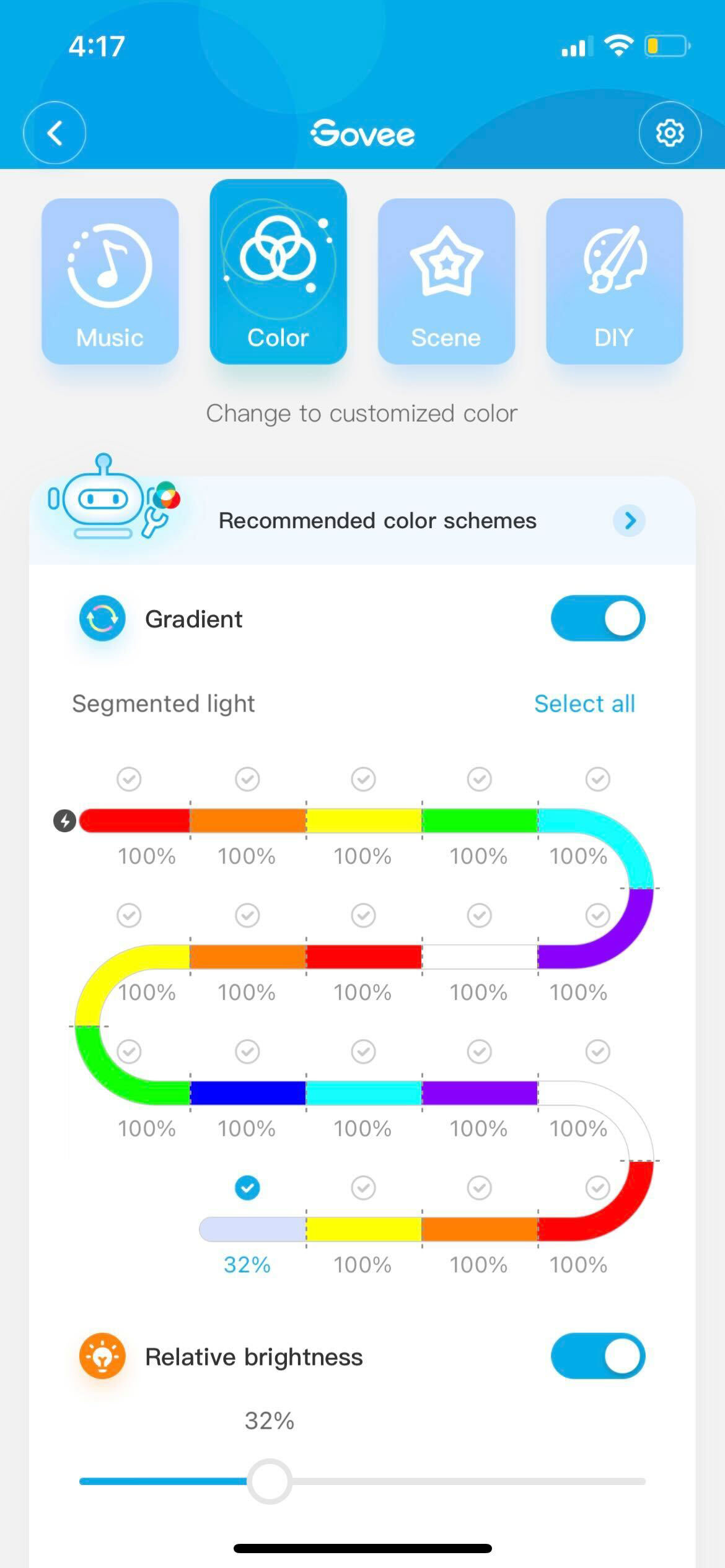Open the DIY mode tab
This screenshot has height=1568, width=725.
click(x=614, y=281)
